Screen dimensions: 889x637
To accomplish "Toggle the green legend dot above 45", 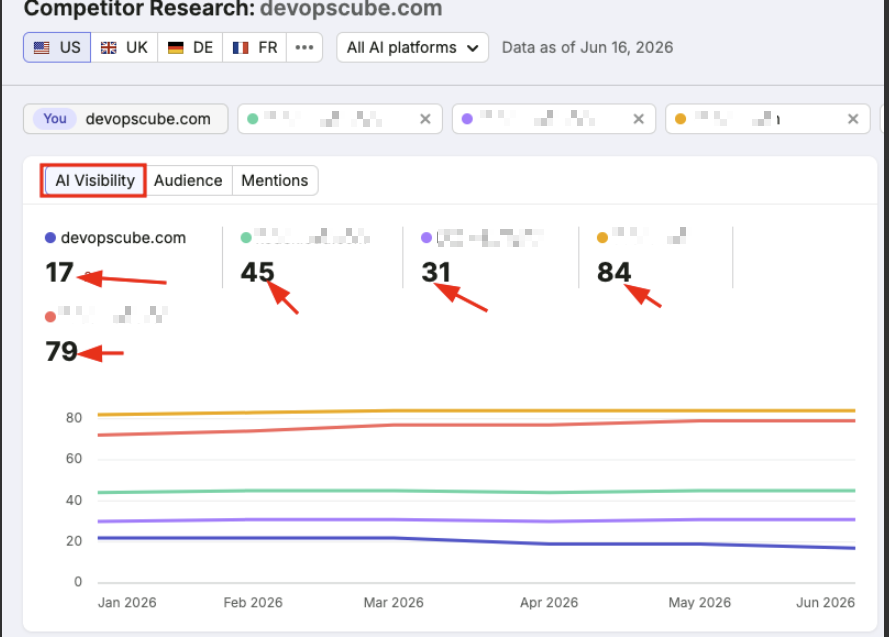I will pos(246,237).
